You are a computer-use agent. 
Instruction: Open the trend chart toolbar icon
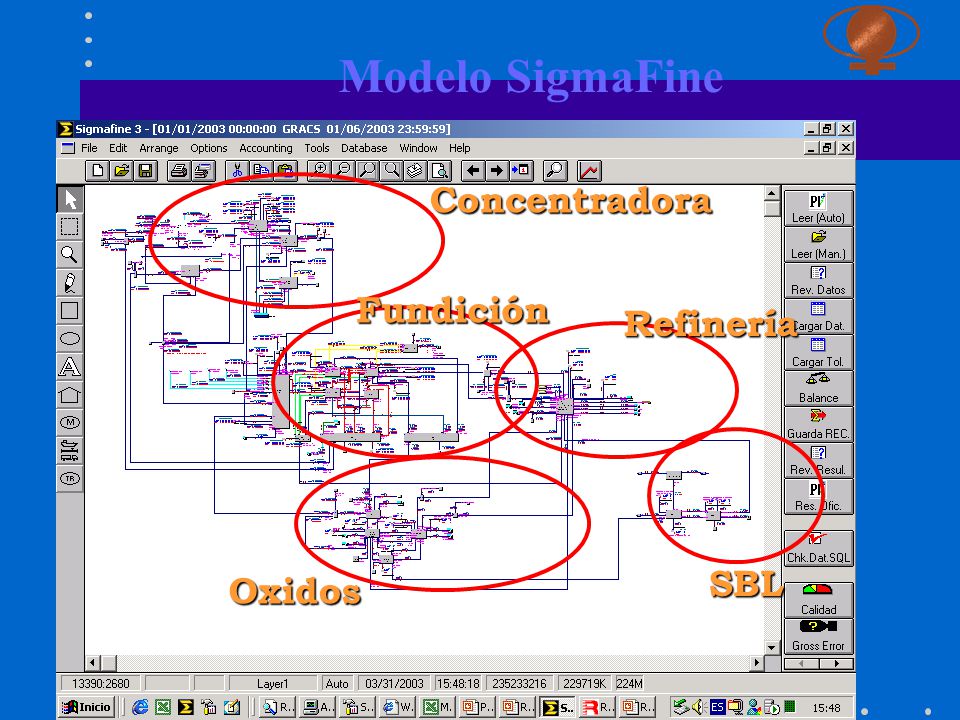point(589,171)
